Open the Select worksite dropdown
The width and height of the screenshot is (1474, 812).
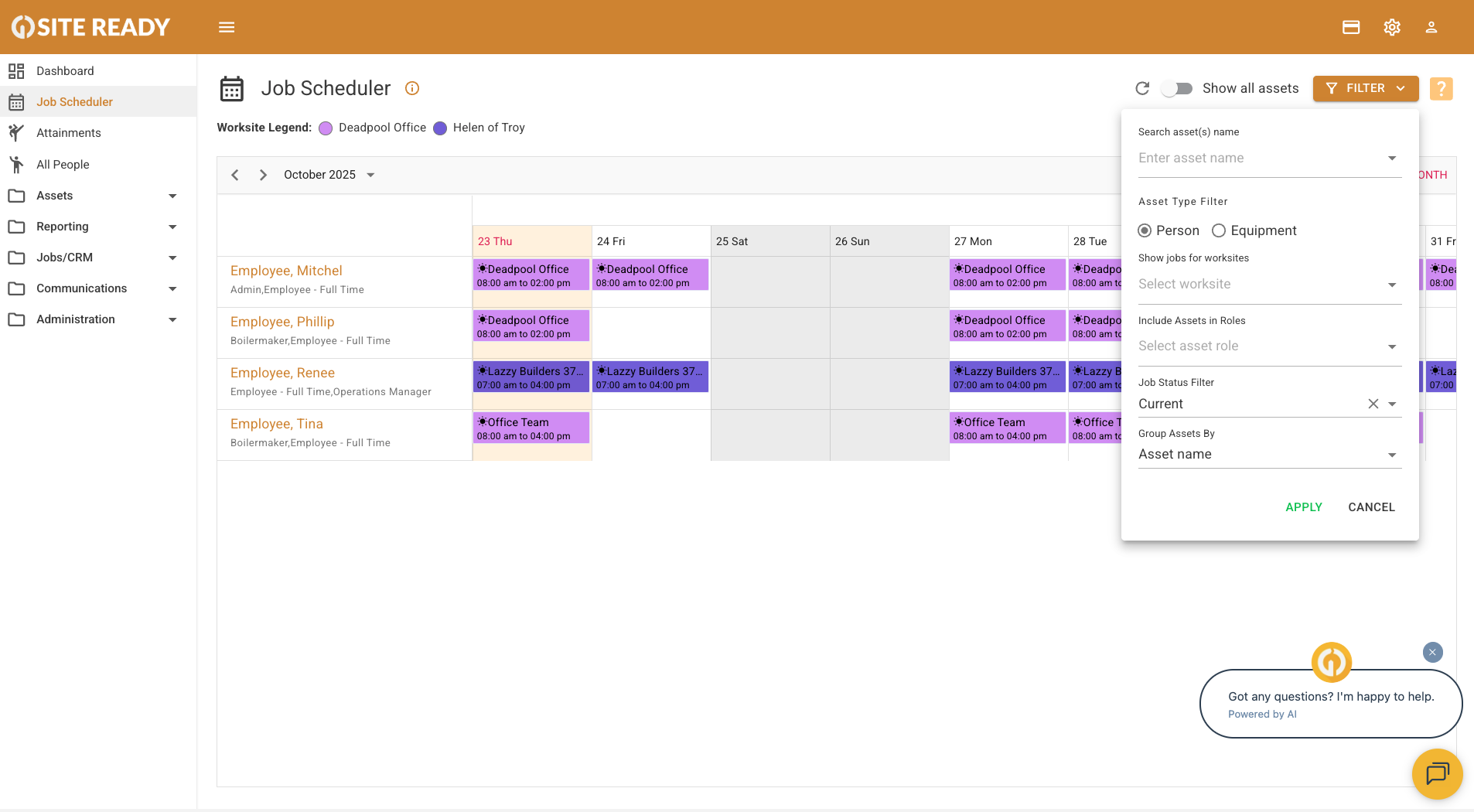1269,285
